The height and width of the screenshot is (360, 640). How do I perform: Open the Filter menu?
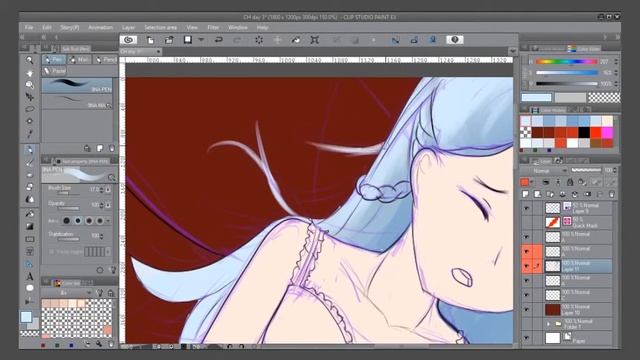[x=213, y=27]
